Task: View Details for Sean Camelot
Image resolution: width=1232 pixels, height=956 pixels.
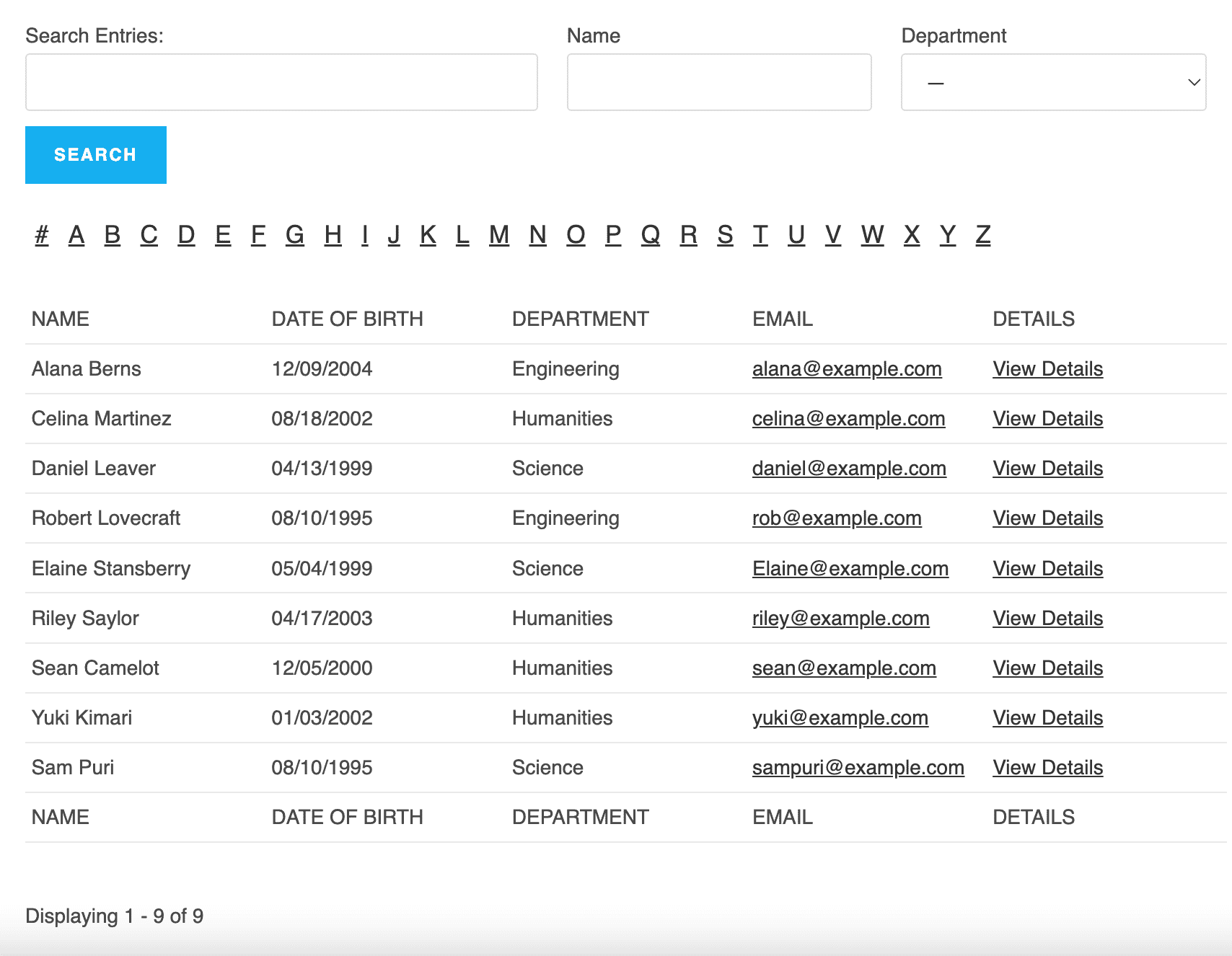Action: 1048,668
